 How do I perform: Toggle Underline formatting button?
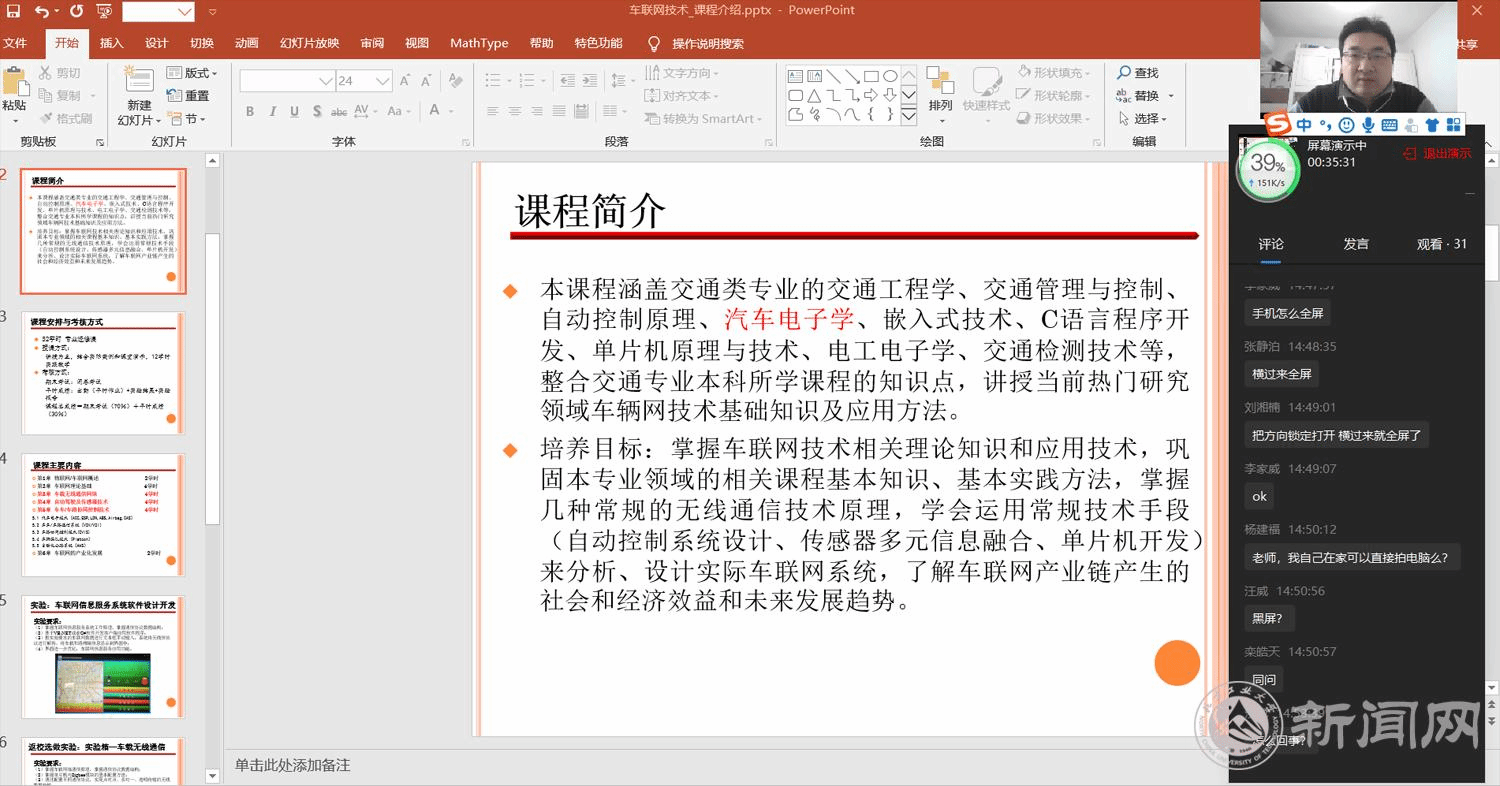point(294,111)
